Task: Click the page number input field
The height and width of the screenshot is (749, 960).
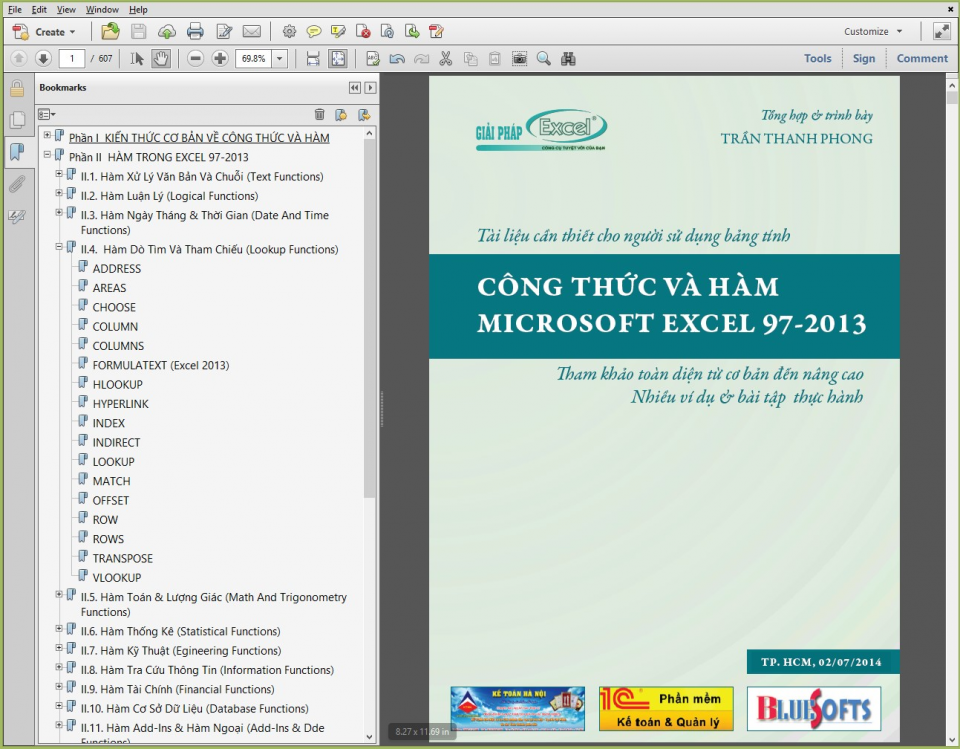Action: [73, 58]
